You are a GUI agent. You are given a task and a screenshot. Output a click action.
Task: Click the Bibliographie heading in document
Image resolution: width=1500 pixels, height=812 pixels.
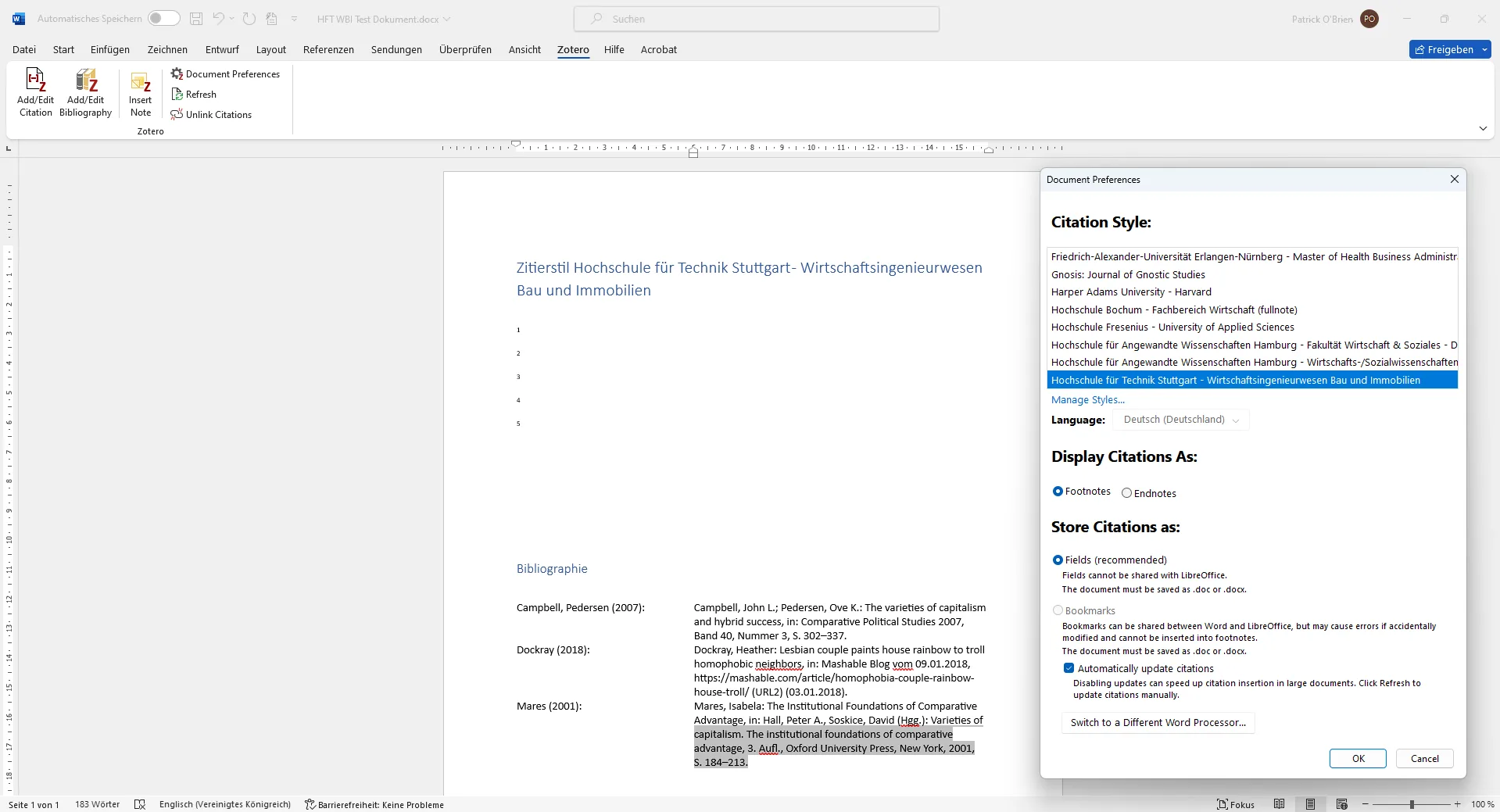pyautogui.click(x=552, y=569)
